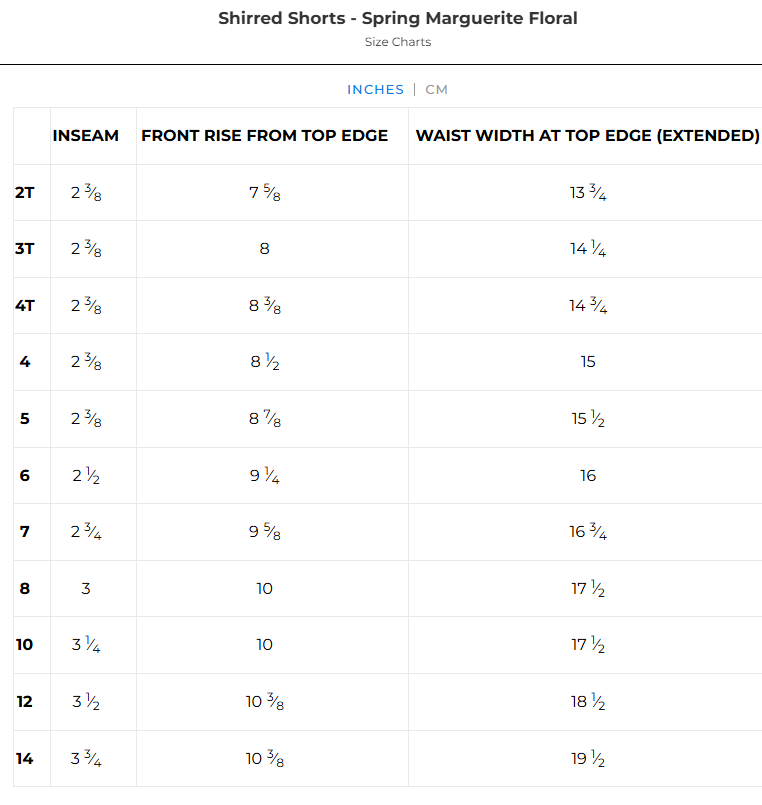762x805 pixels.
Task: Click the INSEAM column header
Action: click(85, 136)
